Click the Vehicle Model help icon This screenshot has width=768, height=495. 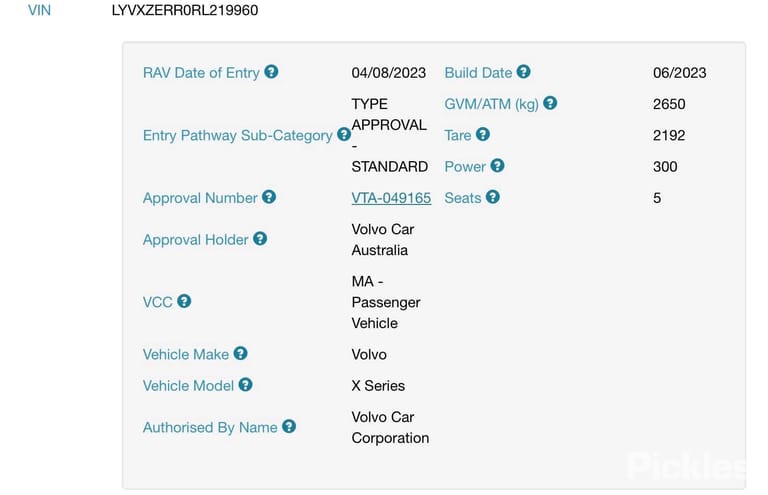point(245,385)
